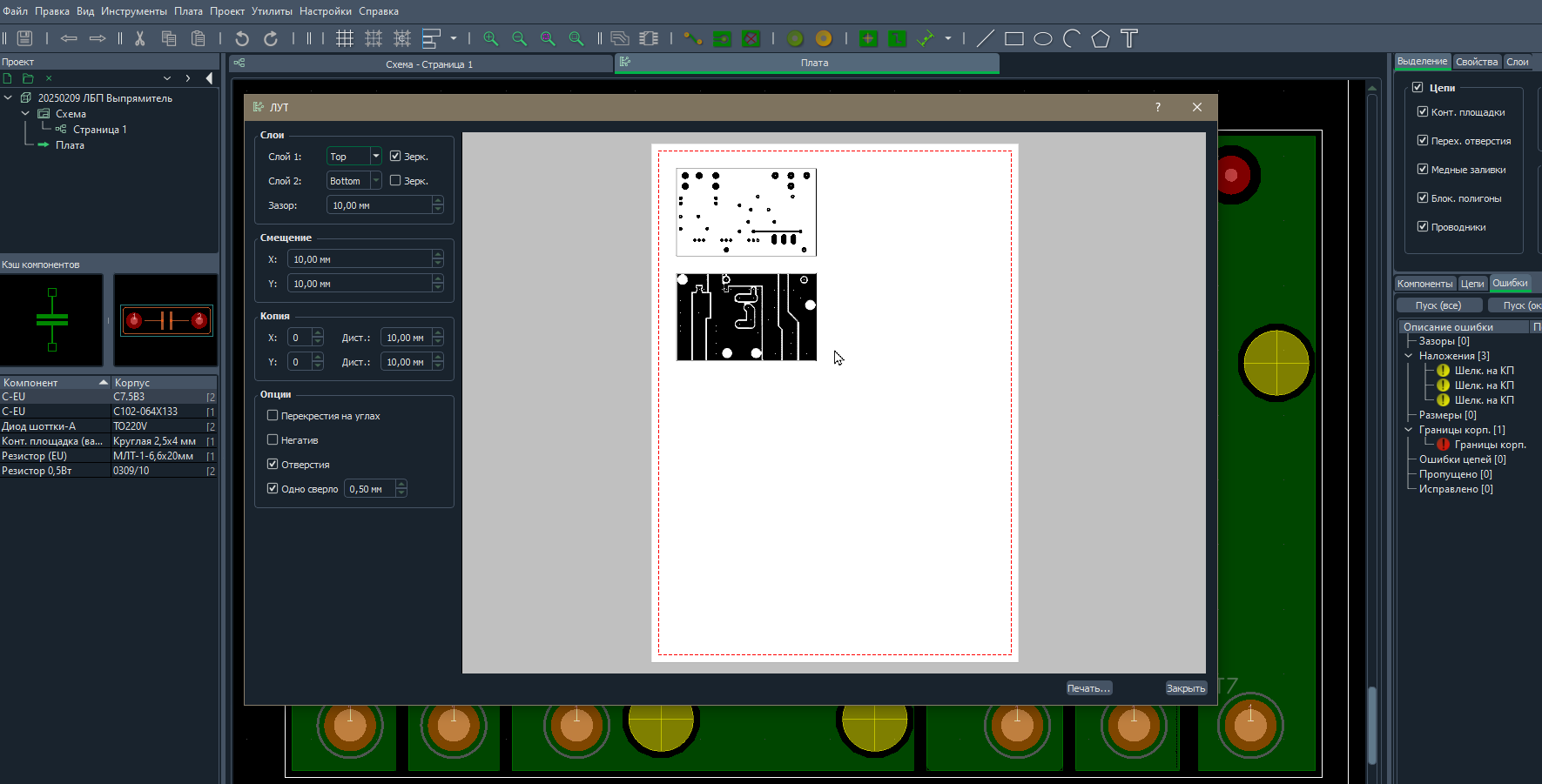Toggle the Цепи checkbox
1542x784 pixels.
pyautogui.click(x=1417, y=88)
